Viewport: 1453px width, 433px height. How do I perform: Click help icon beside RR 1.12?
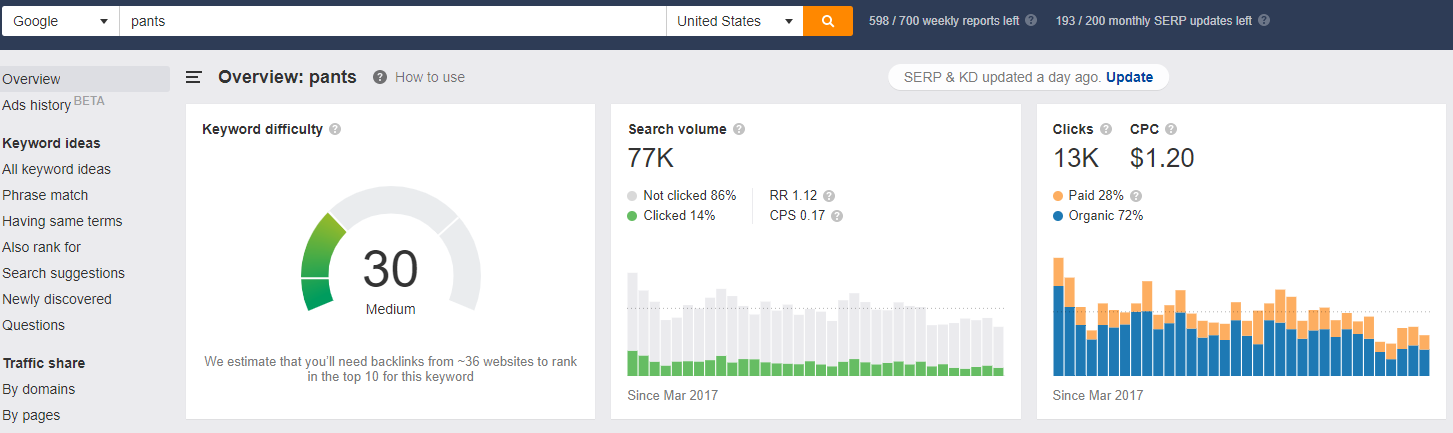(x=829, y=196)
